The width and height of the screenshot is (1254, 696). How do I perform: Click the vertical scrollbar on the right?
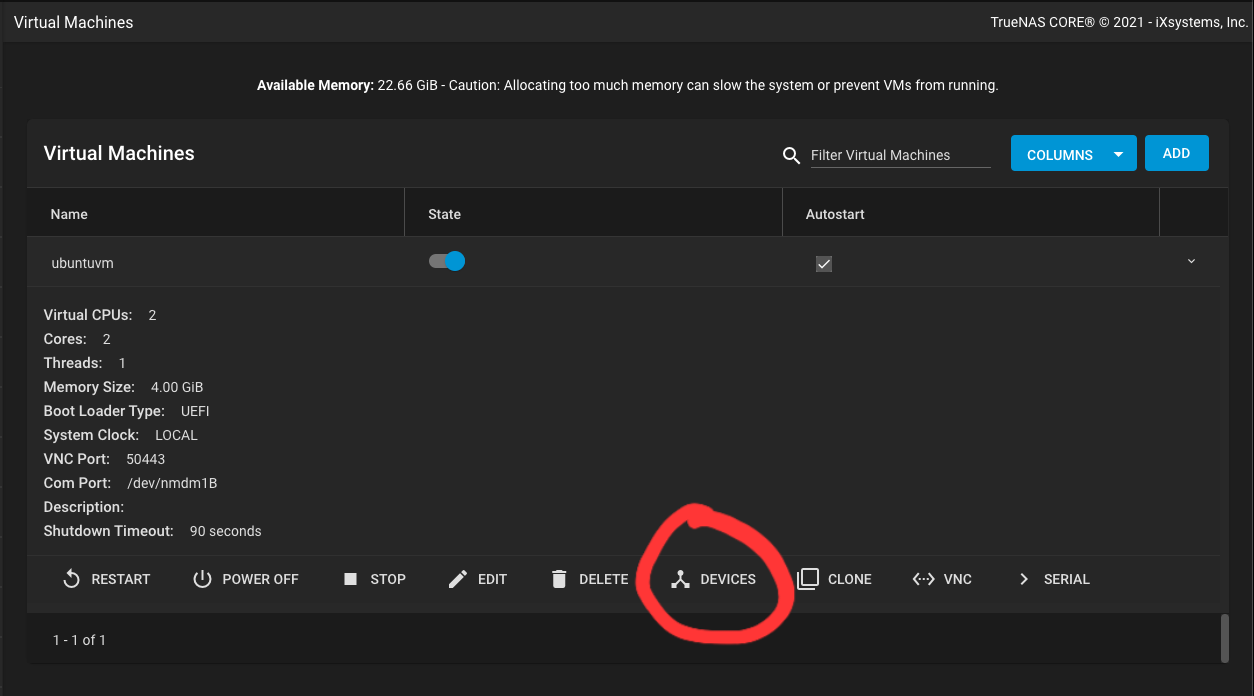pyautogui.click(x=1225, y=637)
